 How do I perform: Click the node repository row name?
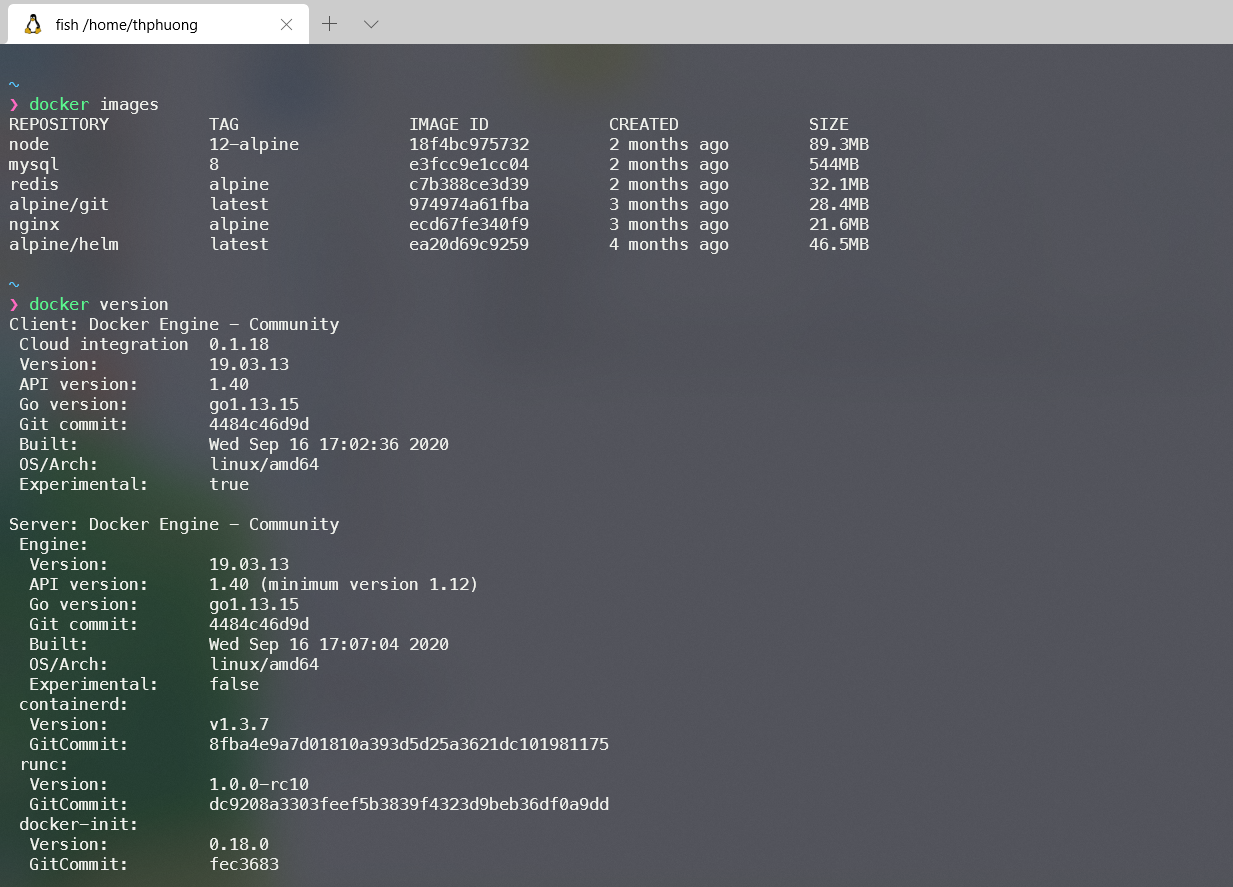(29, 144)
